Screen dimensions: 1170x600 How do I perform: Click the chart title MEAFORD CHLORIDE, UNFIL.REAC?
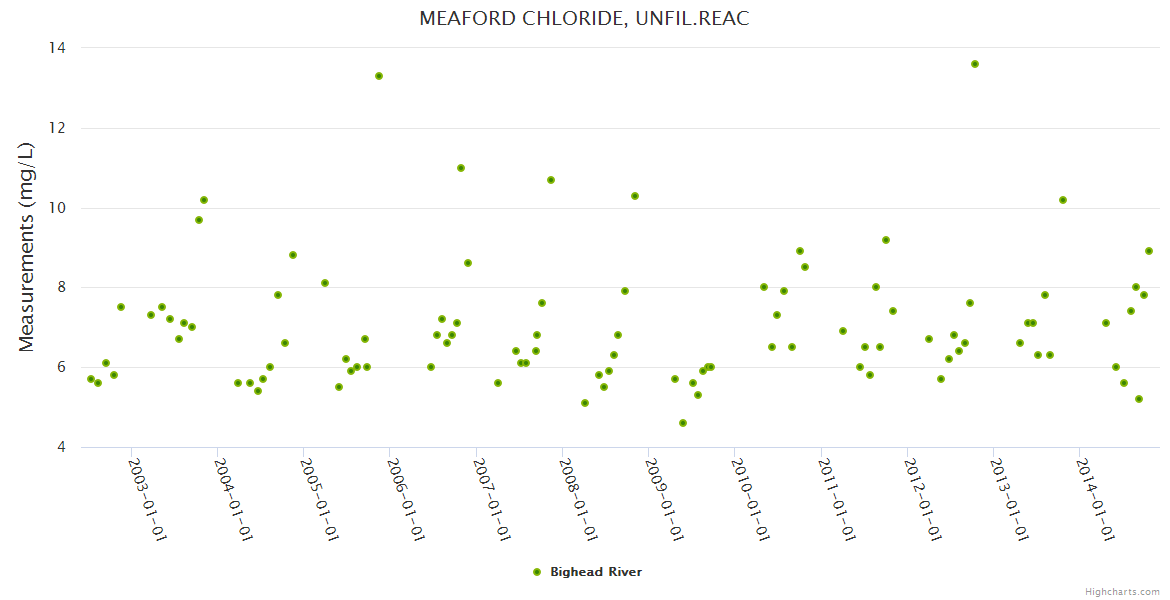(584, 19)
